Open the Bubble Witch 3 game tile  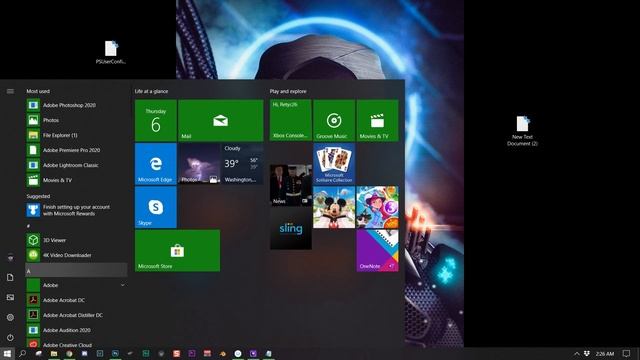coord(377,207)
